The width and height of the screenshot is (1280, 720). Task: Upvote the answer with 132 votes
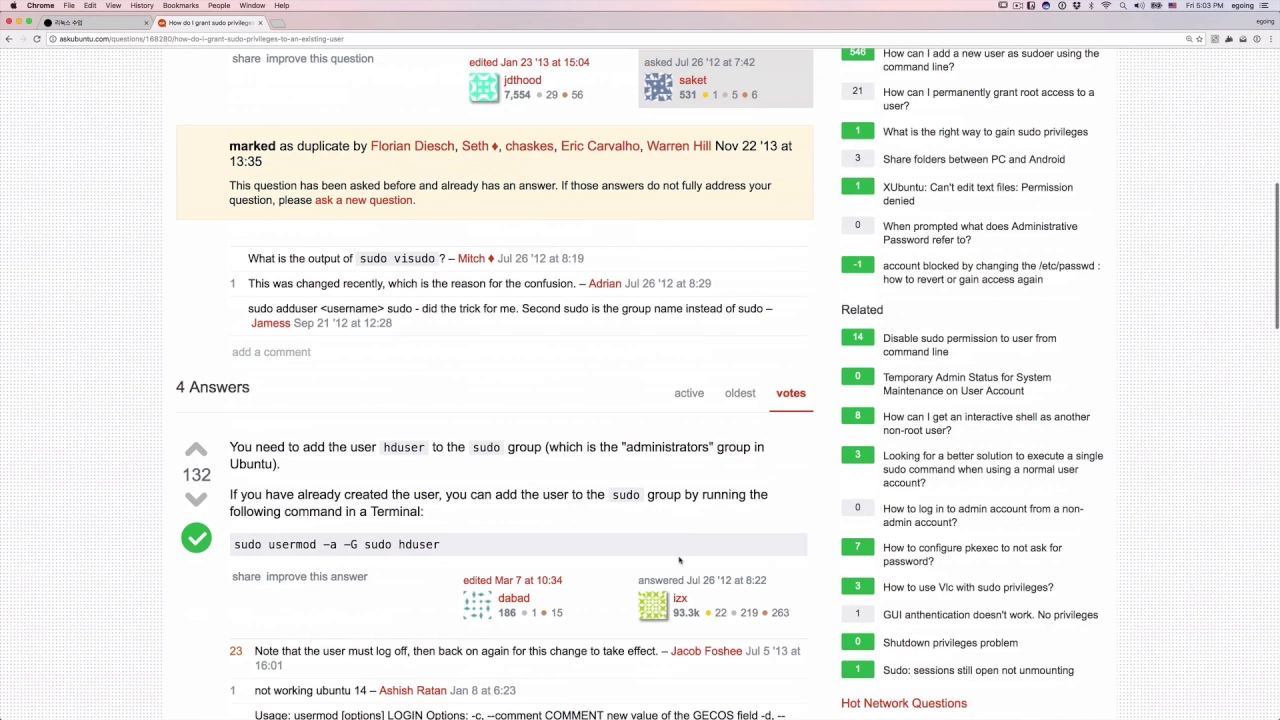196,450
